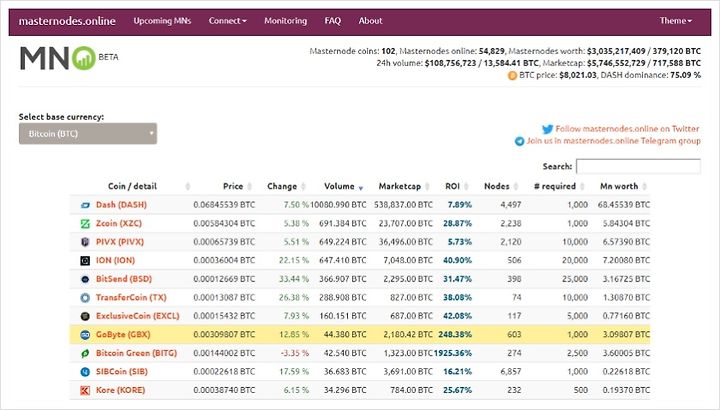Click the Dash ROI value 7.89%

460,205
